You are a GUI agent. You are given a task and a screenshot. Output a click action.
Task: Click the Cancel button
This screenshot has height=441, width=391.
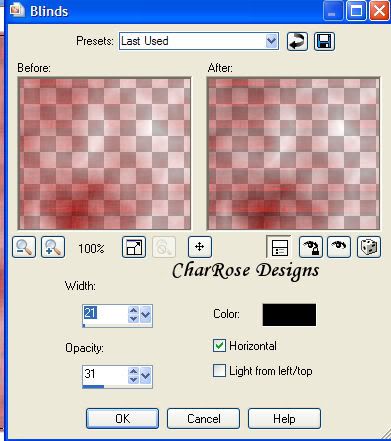(x=203, y=419)
